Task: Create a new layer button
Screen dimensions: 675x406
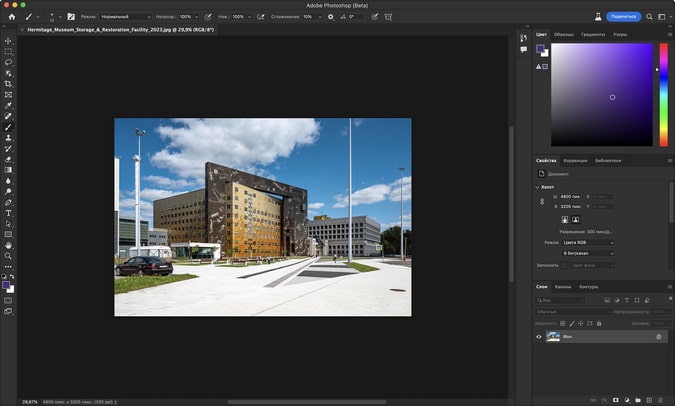Action: (649, 400)
